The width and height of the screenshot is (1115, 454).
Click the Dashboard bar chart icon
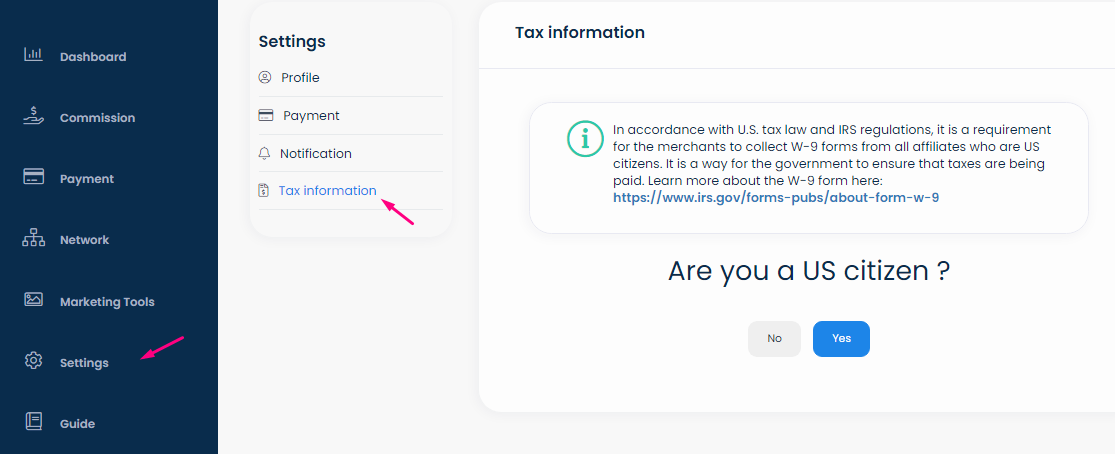[33, 55]
